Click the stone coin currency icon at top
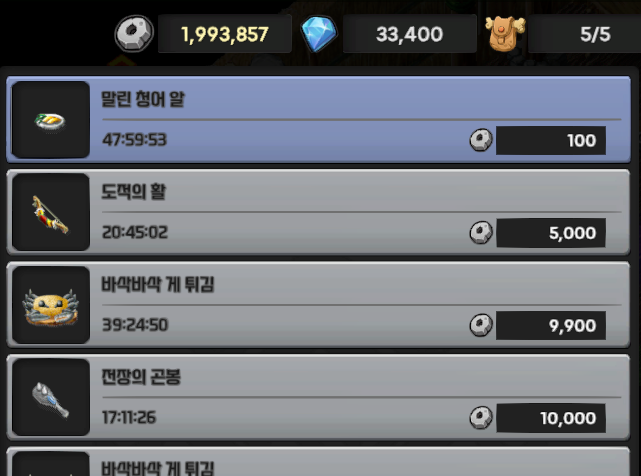Screen dimensions: 641x476 (x=134, y=34)
